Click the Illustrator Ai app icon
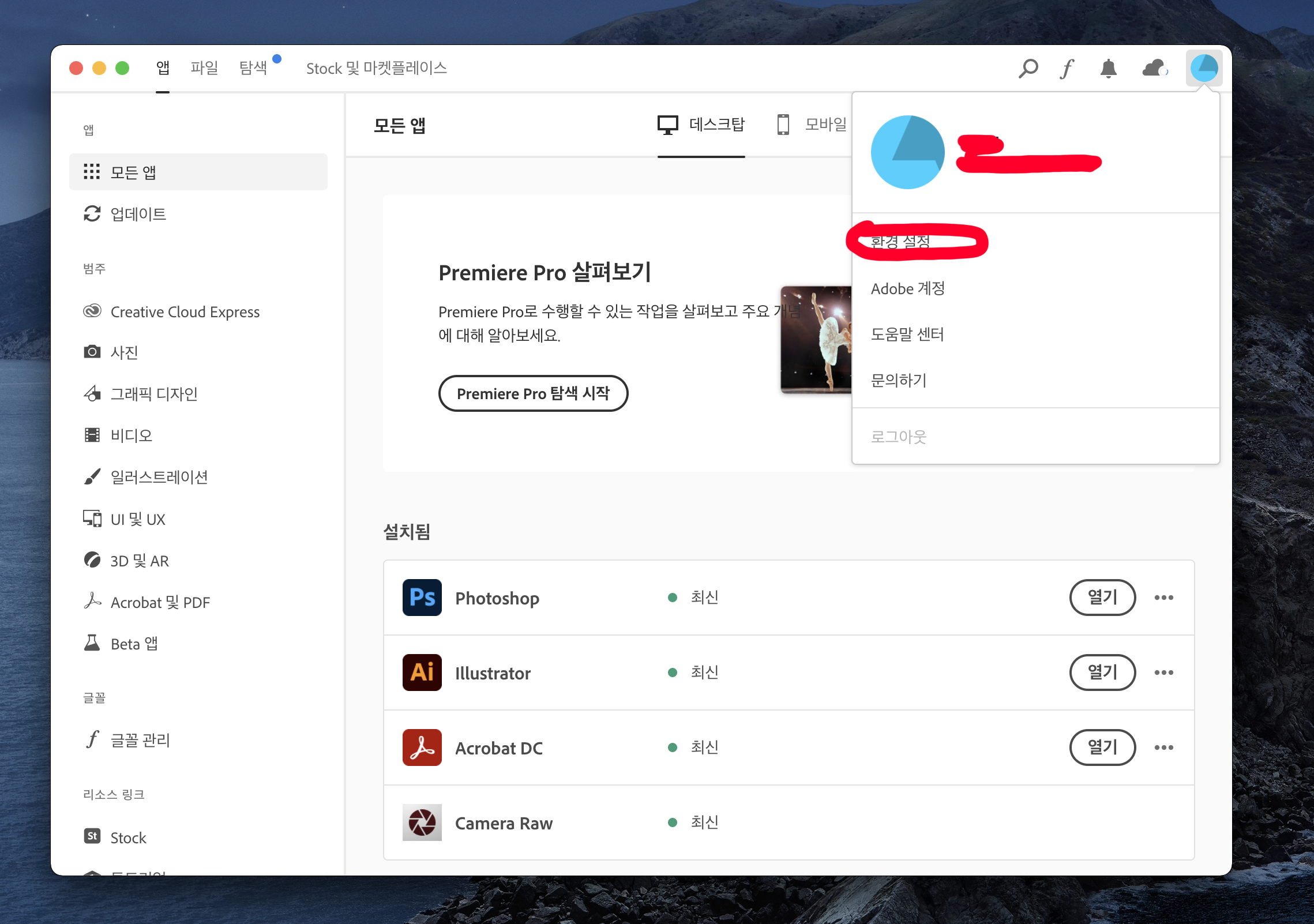 422,673
